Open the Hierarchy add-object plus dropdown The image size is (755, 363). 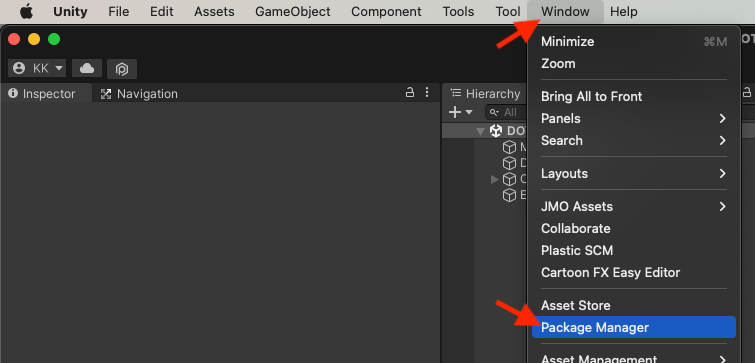coord(461,112)
